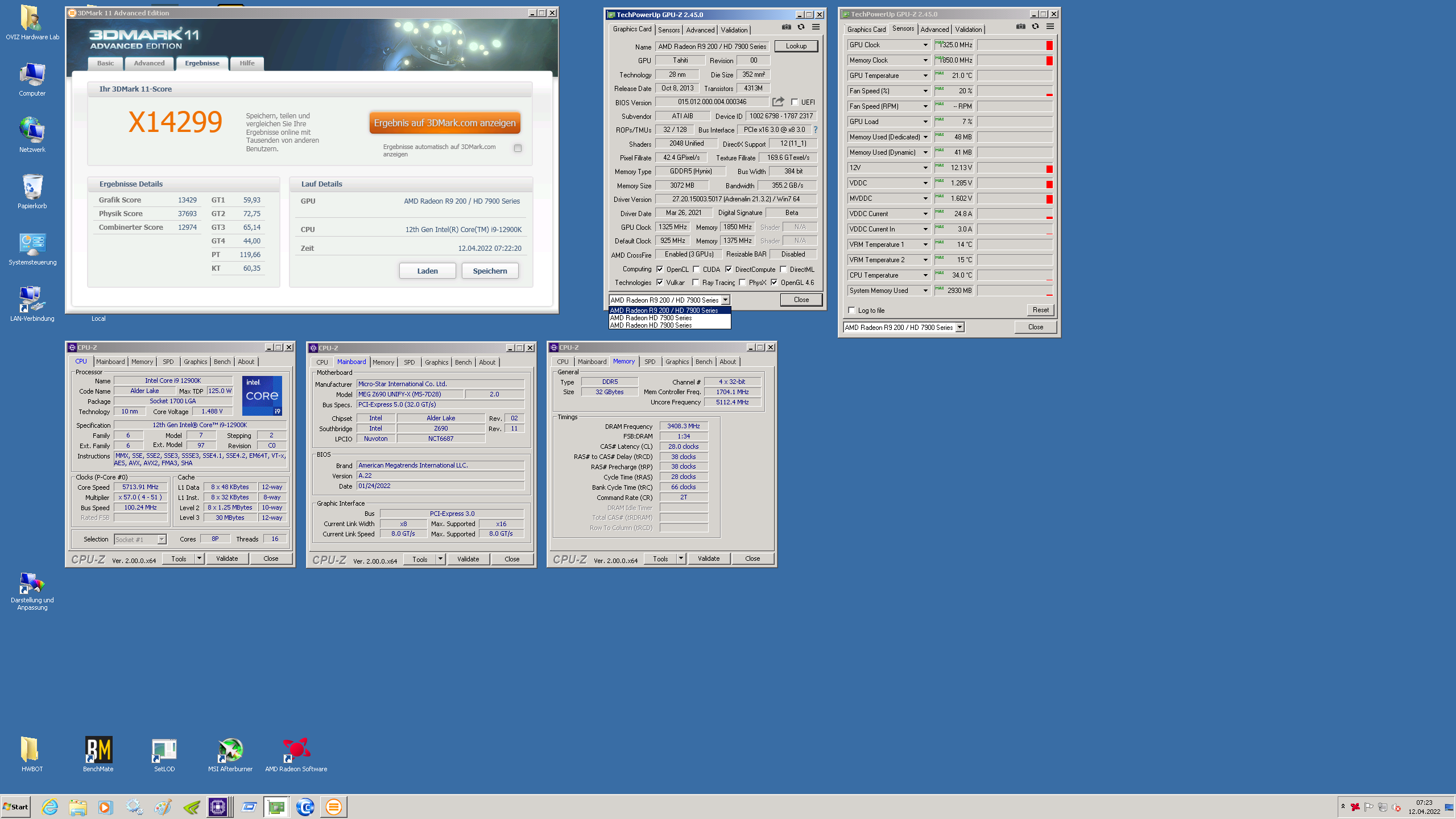Image resolution: width=1456 pixels, height=819 pixels.
Task: Click 3DMark orange taskbar icon
Action: (x=334, y=806)
